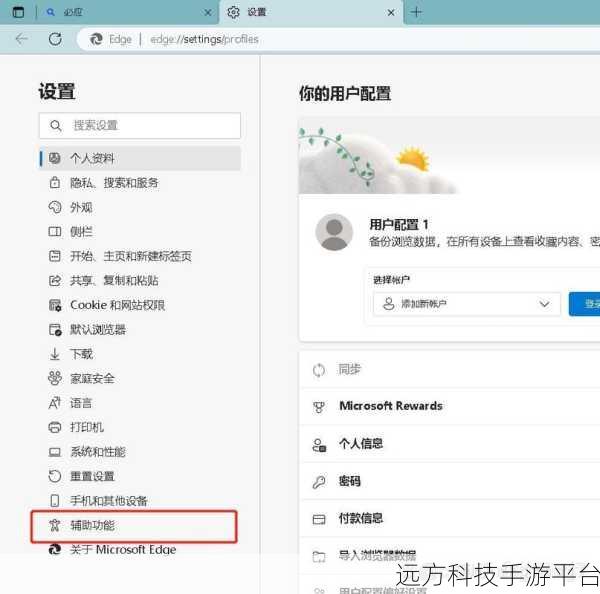This screenshot has width=600, height=594.
Task: Click the 用户配置 1 avatar picture
Action: (x=334, y=232)
